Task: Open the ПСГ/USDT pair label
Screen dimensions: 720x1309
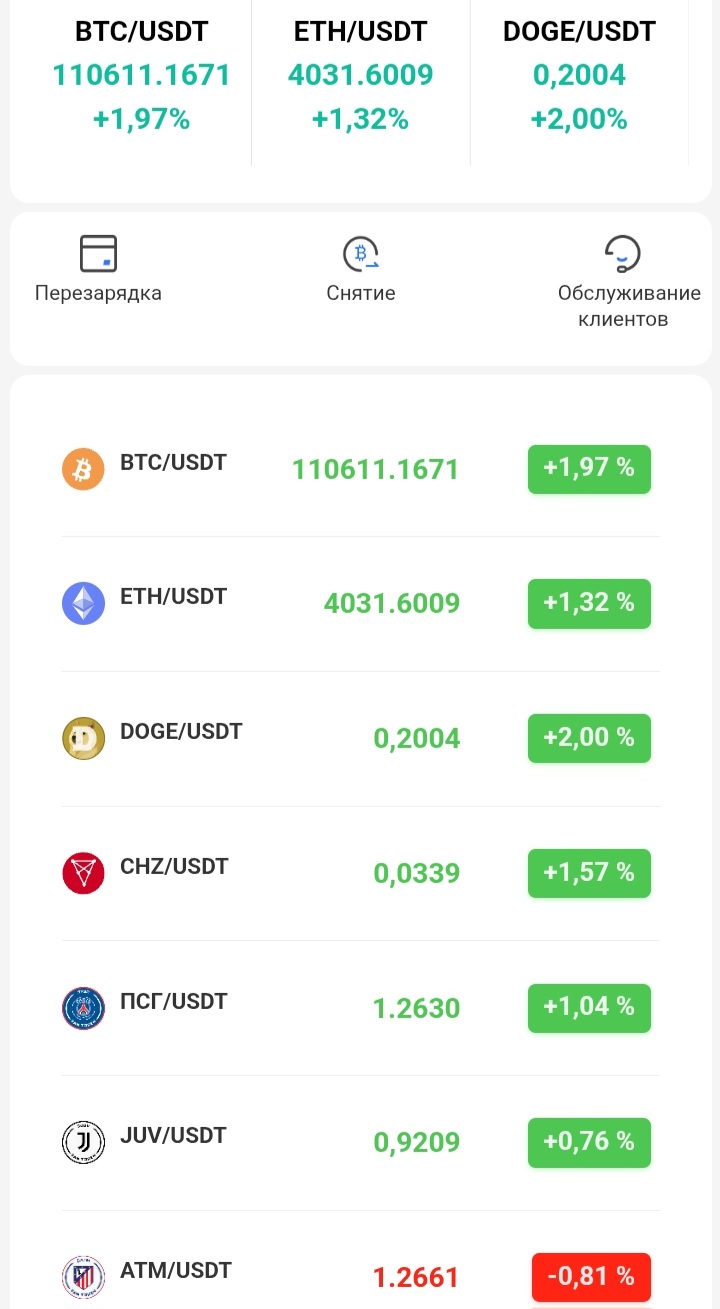Action: point(173,1001)
